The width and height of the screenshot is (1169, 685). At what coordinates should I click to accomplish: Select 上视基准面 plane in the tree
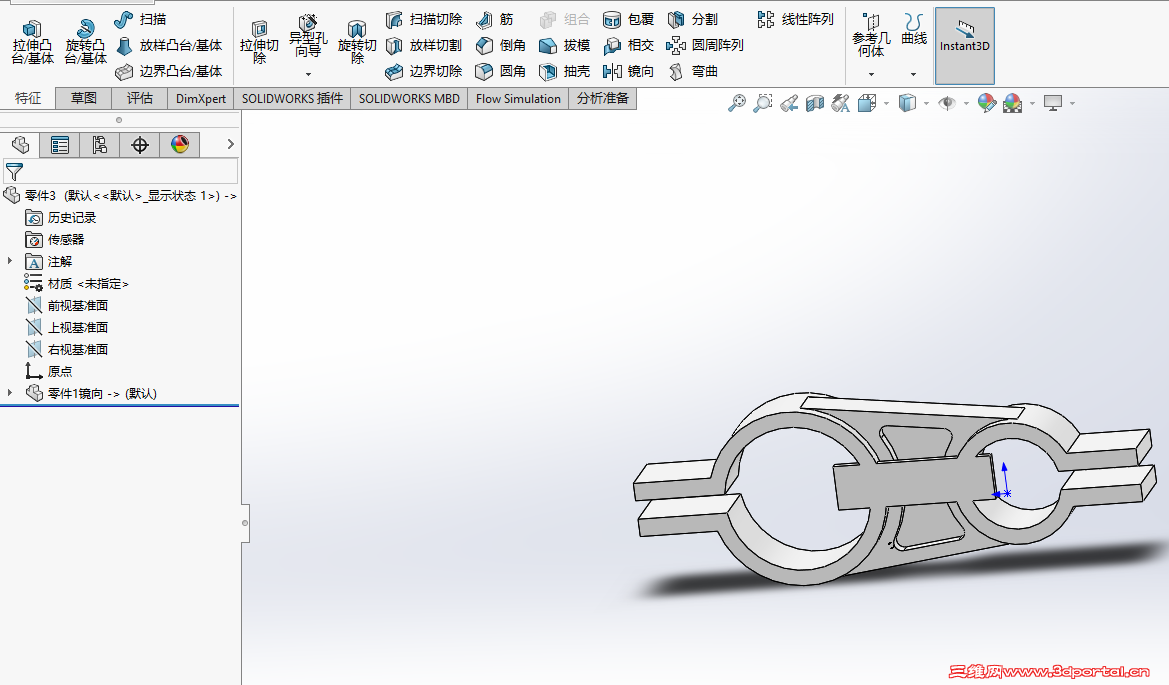pos(78,327)
